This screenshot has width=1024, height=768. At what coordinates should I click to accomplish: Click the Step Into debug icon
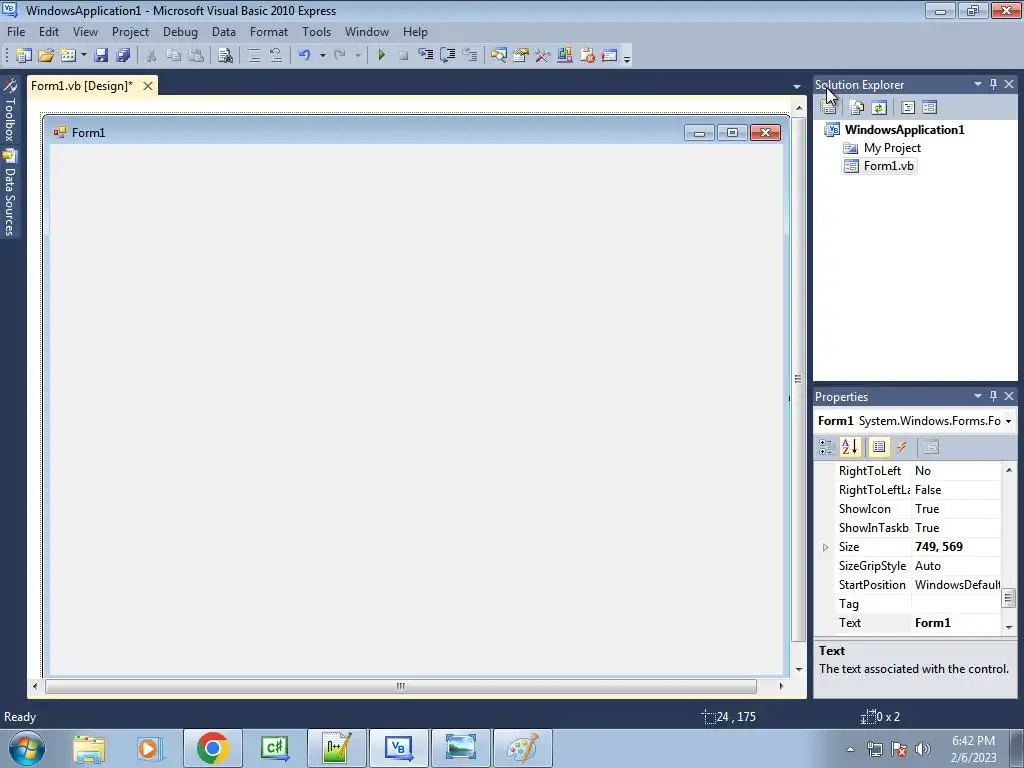425,56
